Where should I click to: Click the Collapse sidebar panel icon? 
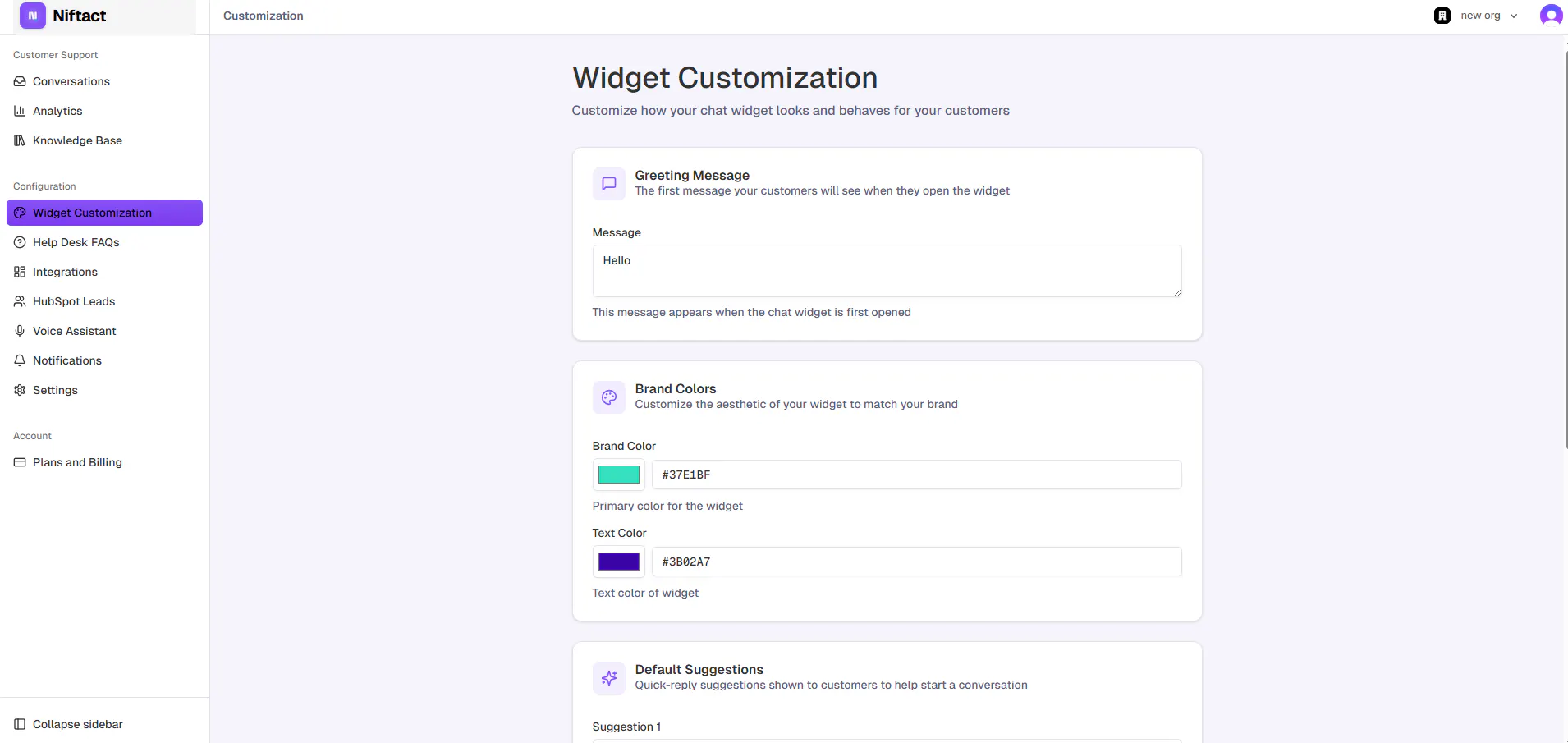coord(20,724)
